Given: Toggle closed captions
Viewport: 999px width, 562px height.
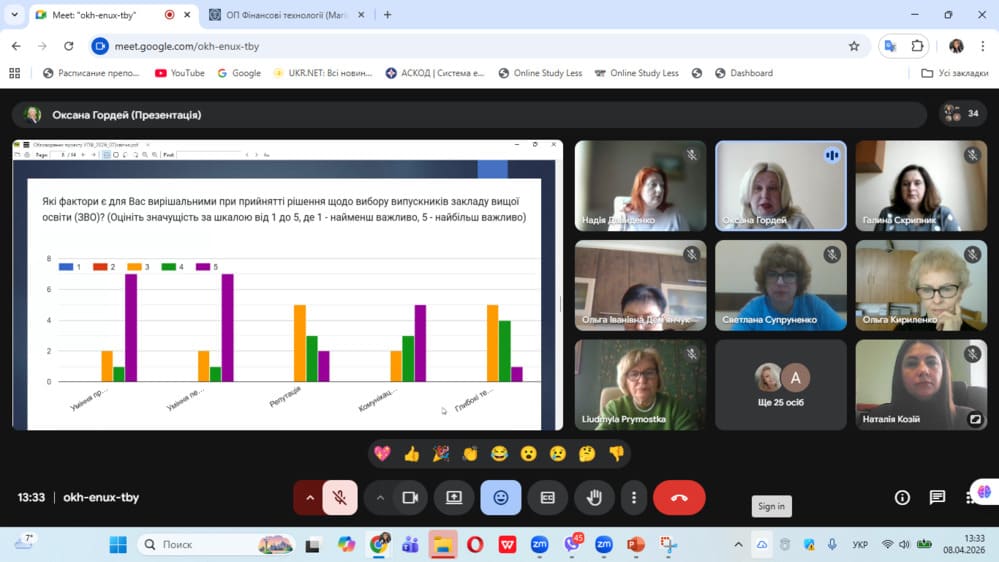Looking at the screenshot, I should click(548, 498).
